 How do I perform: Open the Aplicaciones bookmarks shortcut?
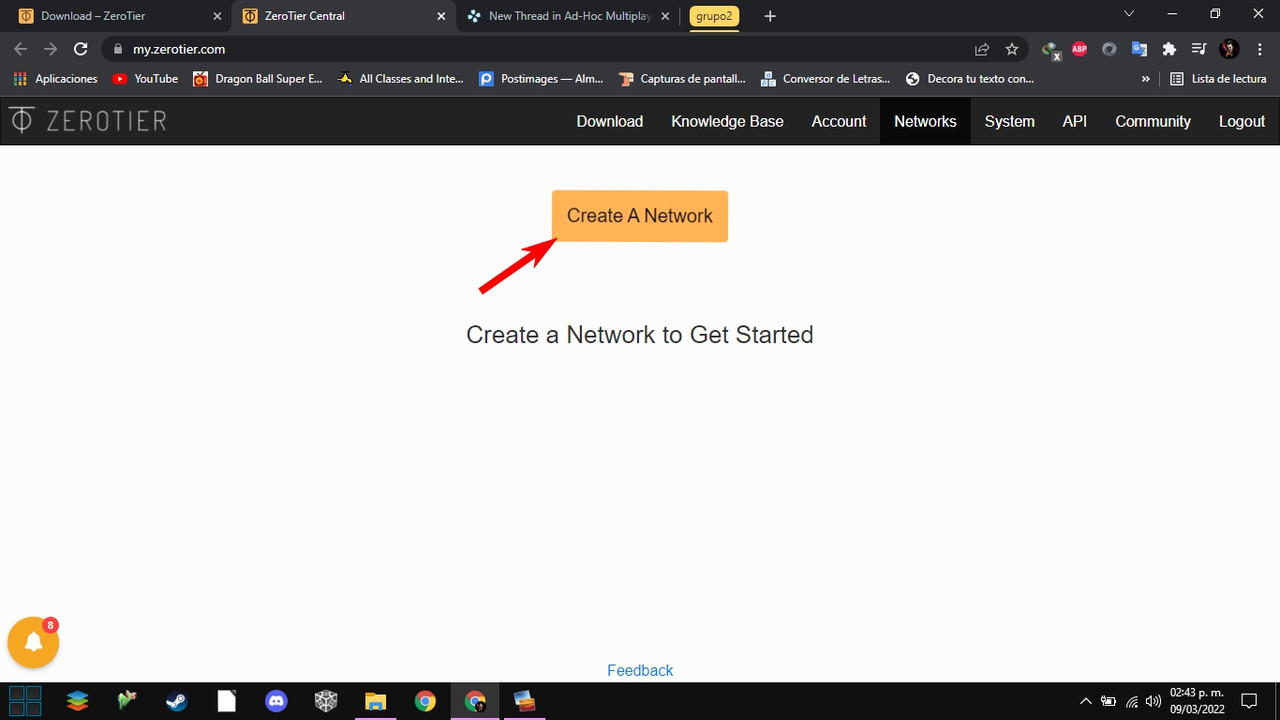coord(56,79)
